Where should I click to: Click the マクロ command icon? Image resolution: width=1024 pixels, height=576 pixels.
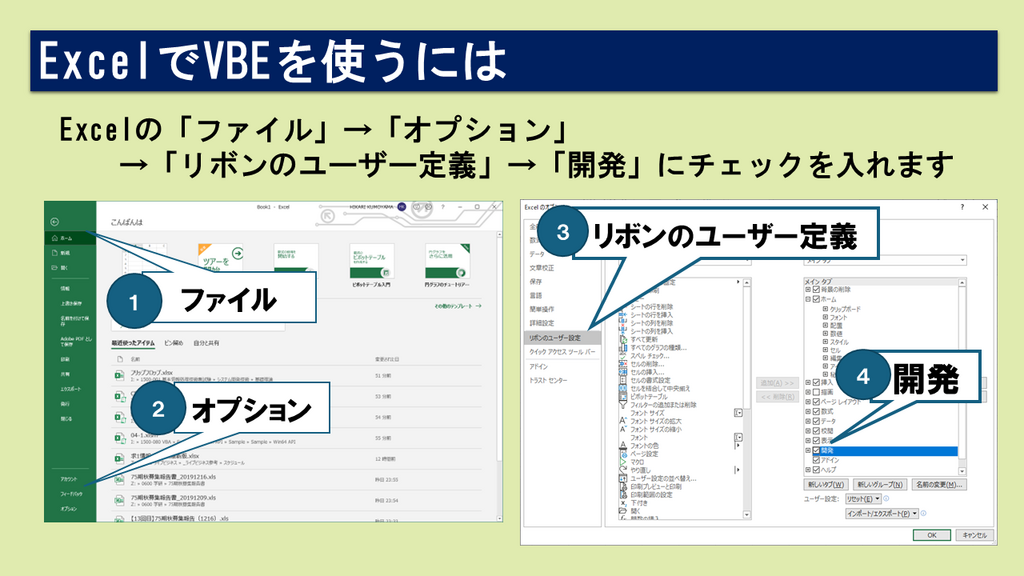point(623,462)
